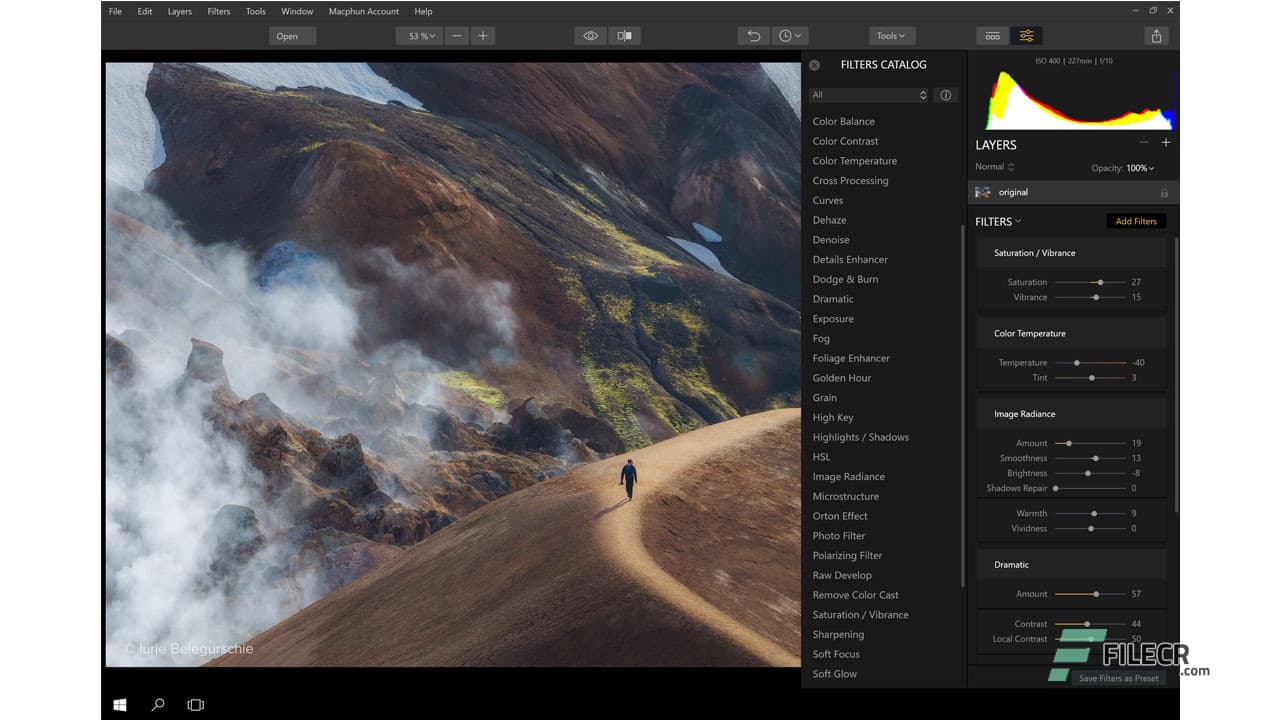Image resolution: width=1280 pixels, height=720 pixels.
Task: Open the before/after compare view
Action: pyautogui.click(x=624, y=35)
